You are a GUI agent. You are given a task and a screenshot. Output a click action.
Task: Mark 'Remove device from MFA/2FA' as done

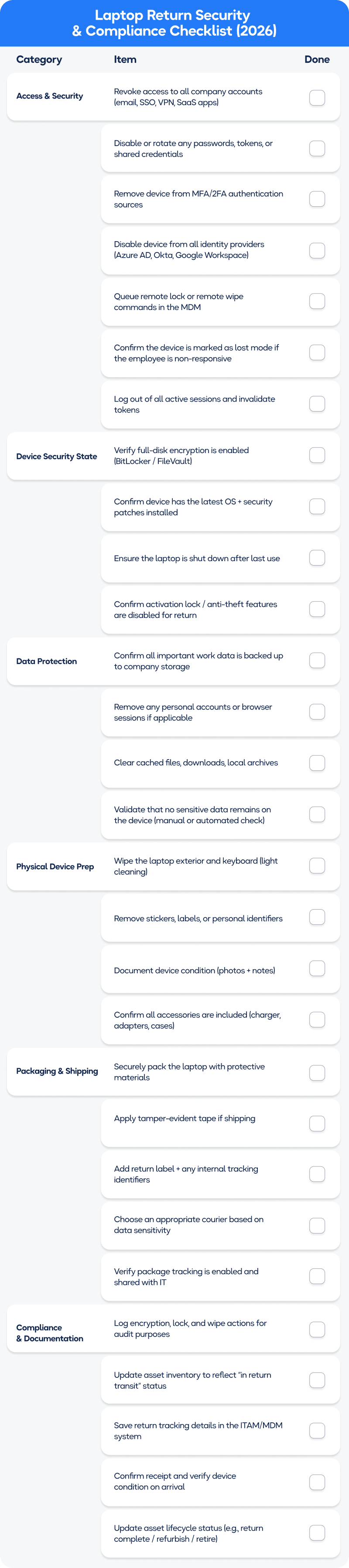[317, 199]
